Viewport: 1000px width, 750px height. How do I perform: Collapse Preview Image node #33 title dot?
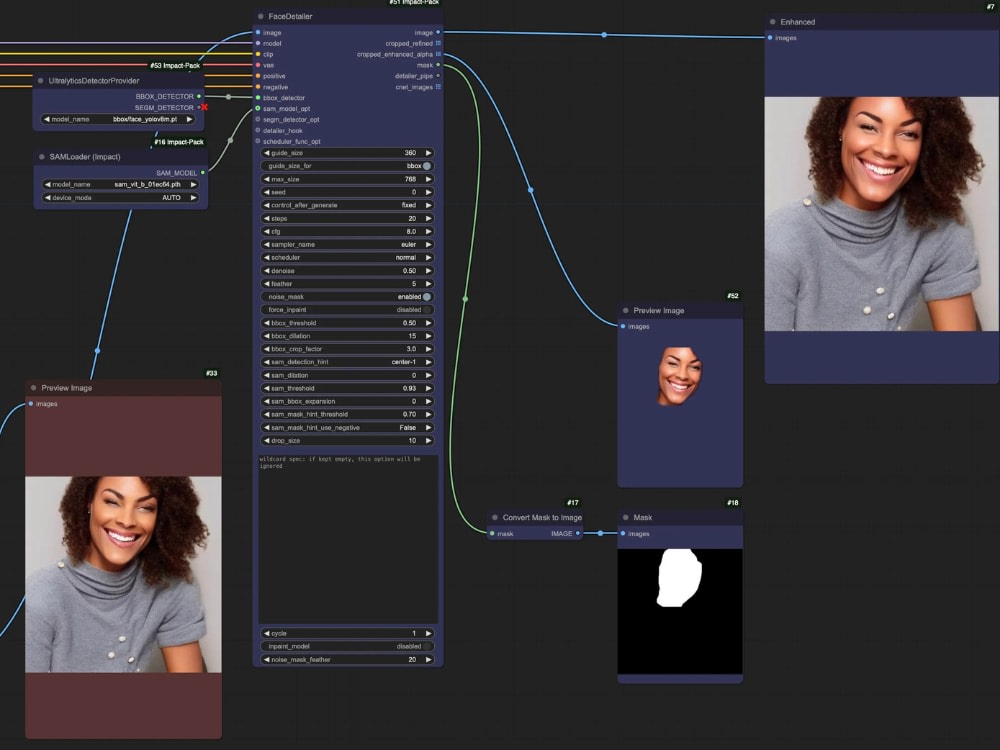[34, 388]
